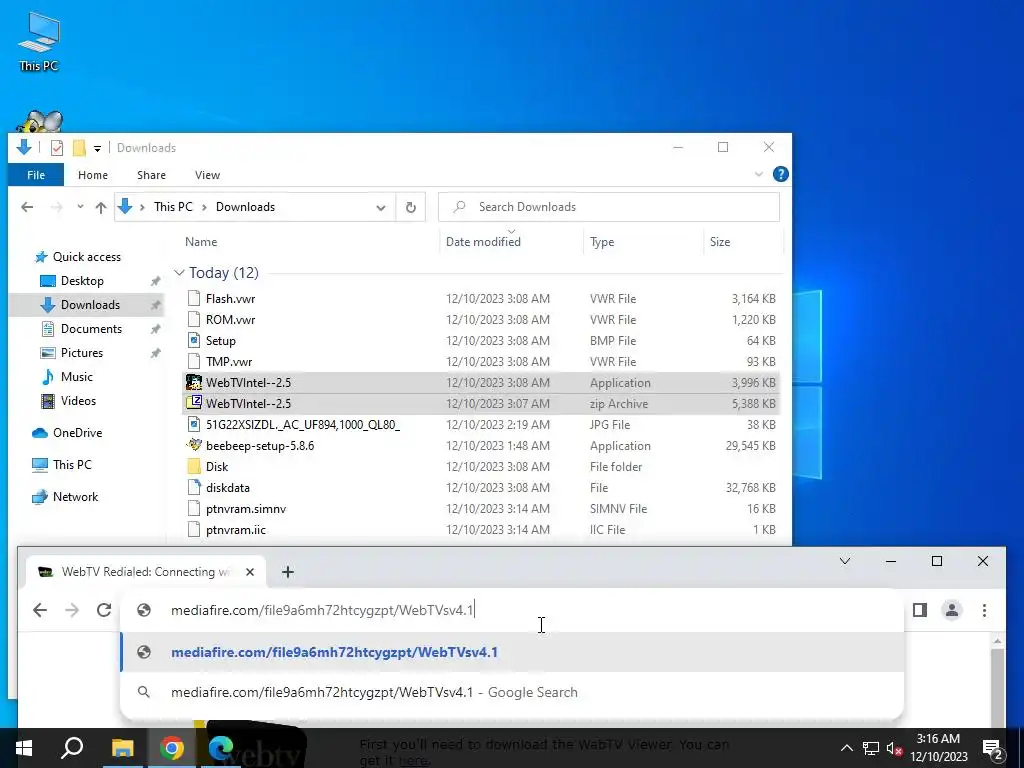Select ptnvram.iic file
Screen dimensions: 1024x768
(x=236, y=530)
